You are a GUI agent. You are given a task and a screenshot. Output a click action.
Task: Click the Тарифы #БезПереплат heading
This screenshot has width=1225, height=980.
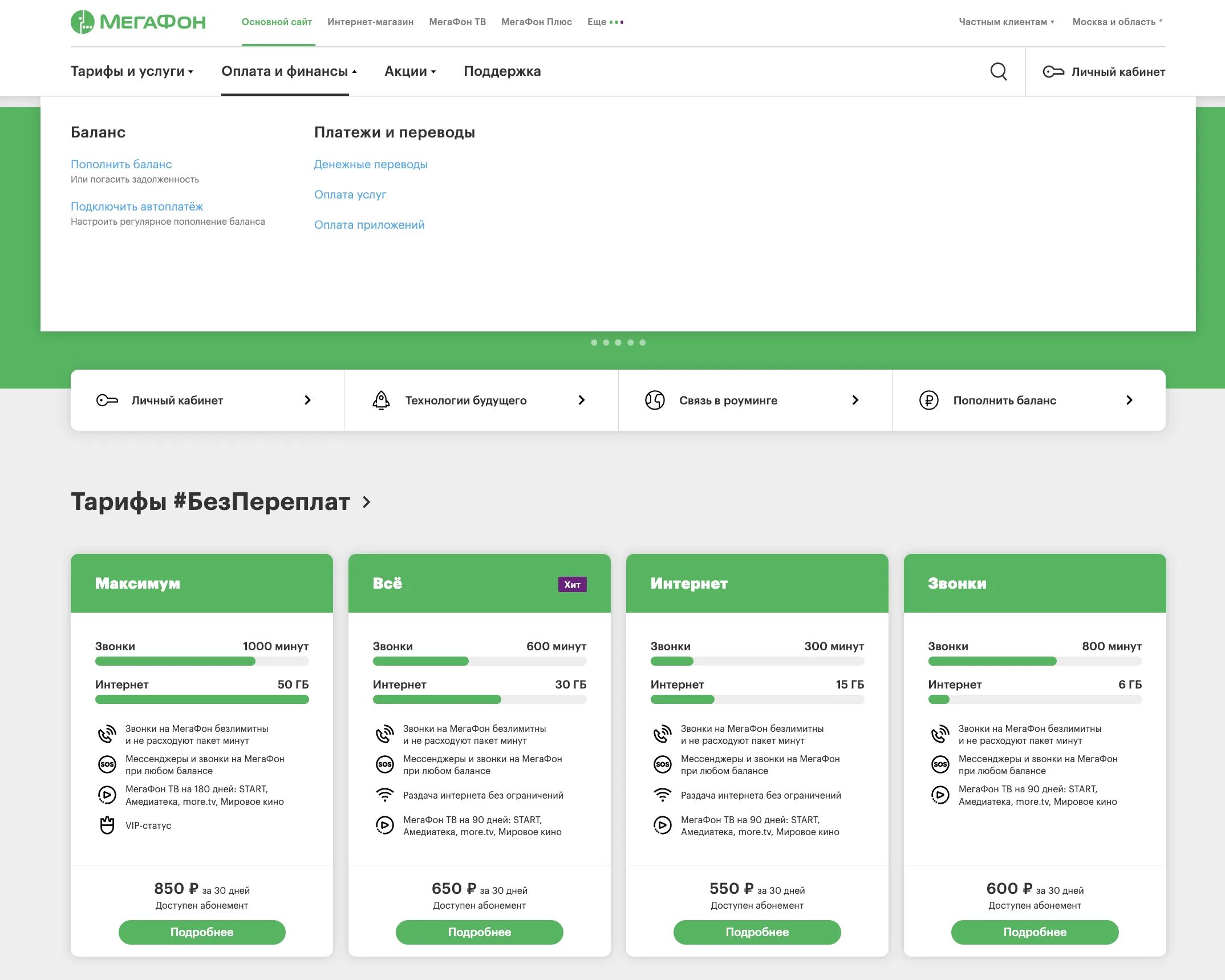[x=210, y=502]
